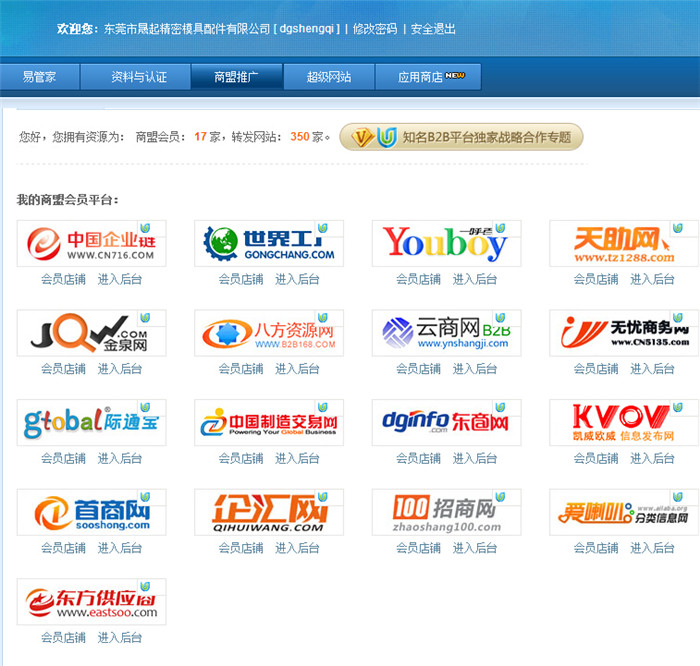Open the 资料与认证 tab
Screen dimensions: 700x666
click(139, 77)
